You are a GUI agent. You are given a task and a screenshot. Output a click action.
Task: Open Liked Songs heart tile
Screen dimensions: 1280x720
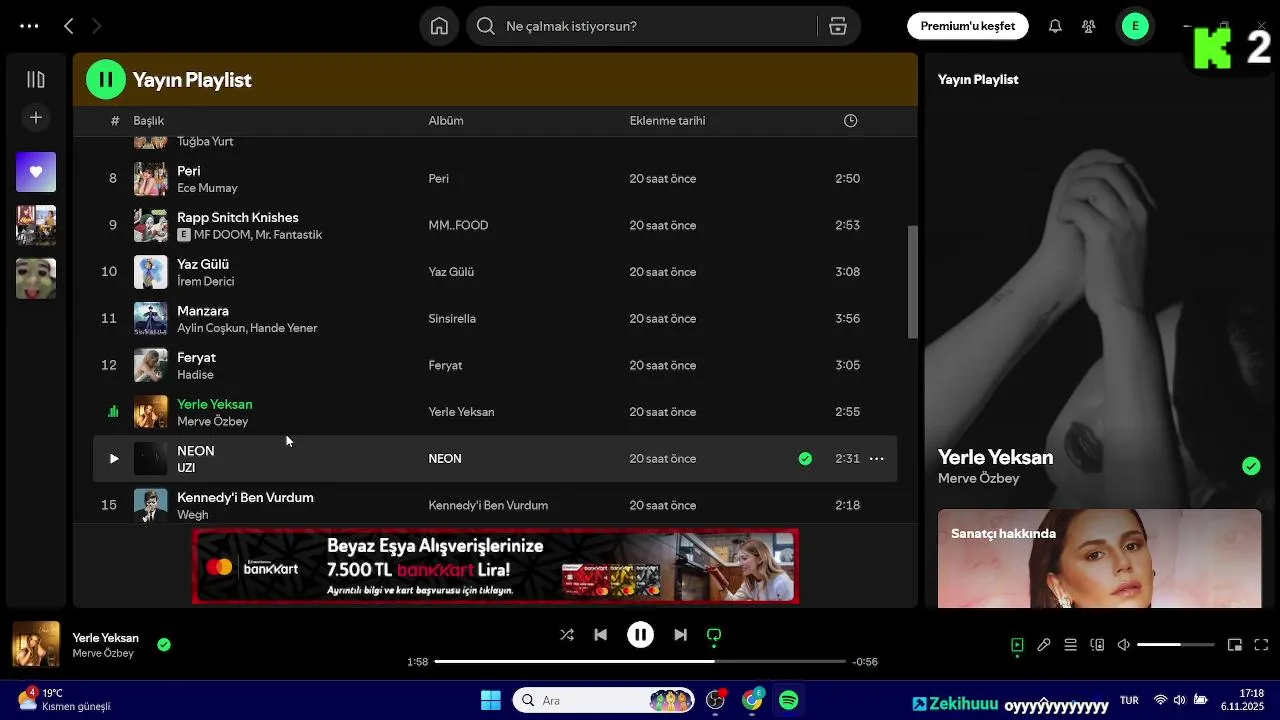(36, 172)
